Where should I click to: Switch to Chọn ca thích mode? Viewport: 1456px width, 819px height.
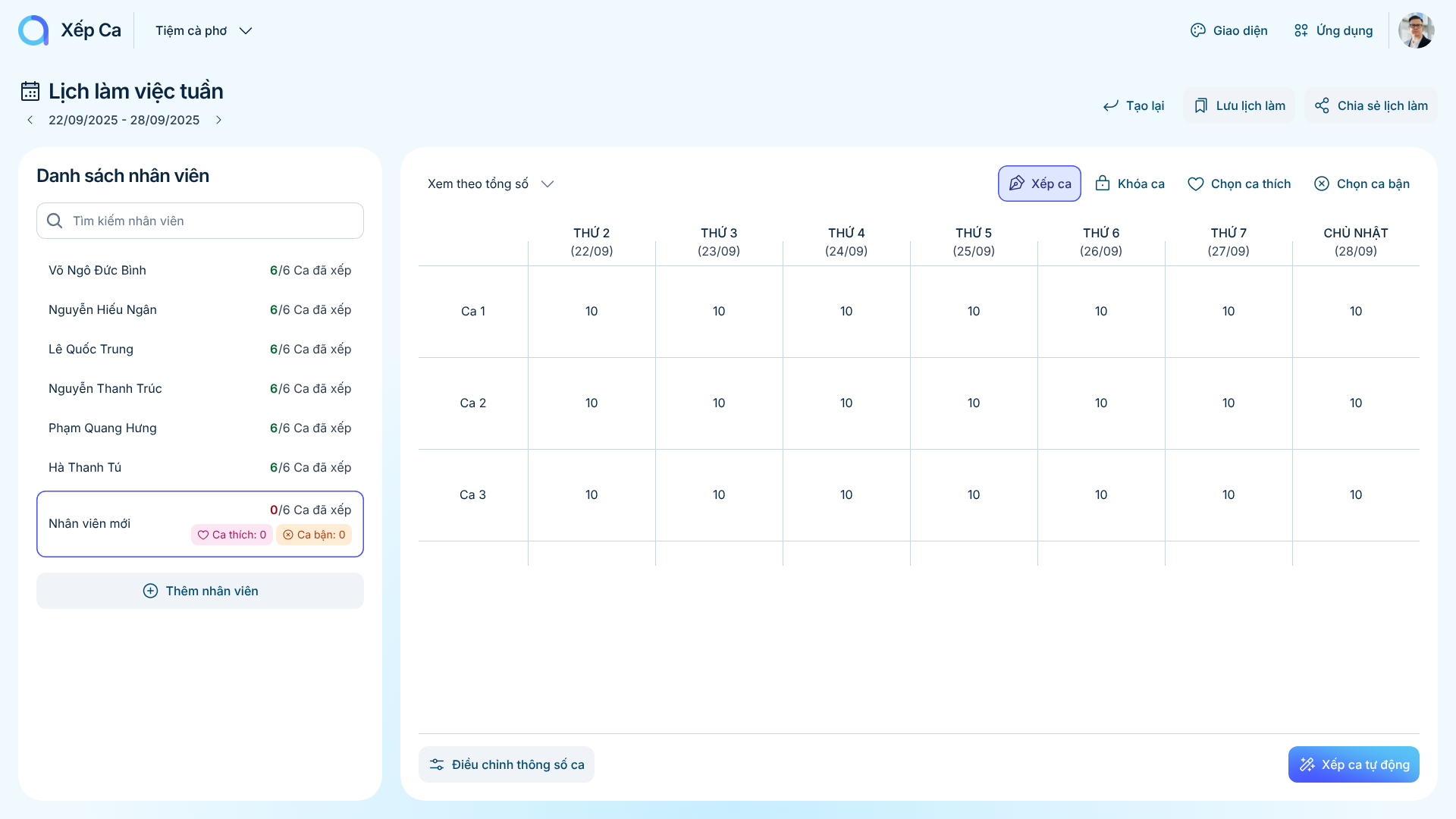(1239, 184)
